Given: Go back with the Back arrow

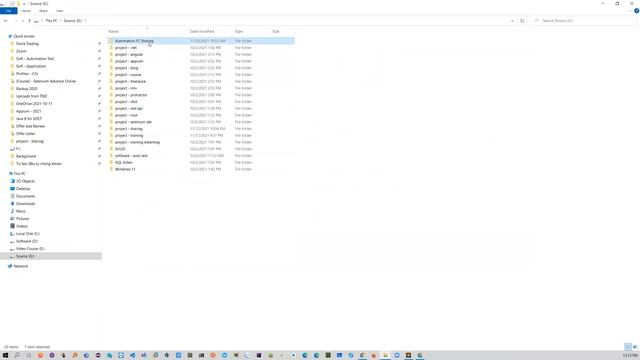Looking at the screenshot, I should [6, 20].
